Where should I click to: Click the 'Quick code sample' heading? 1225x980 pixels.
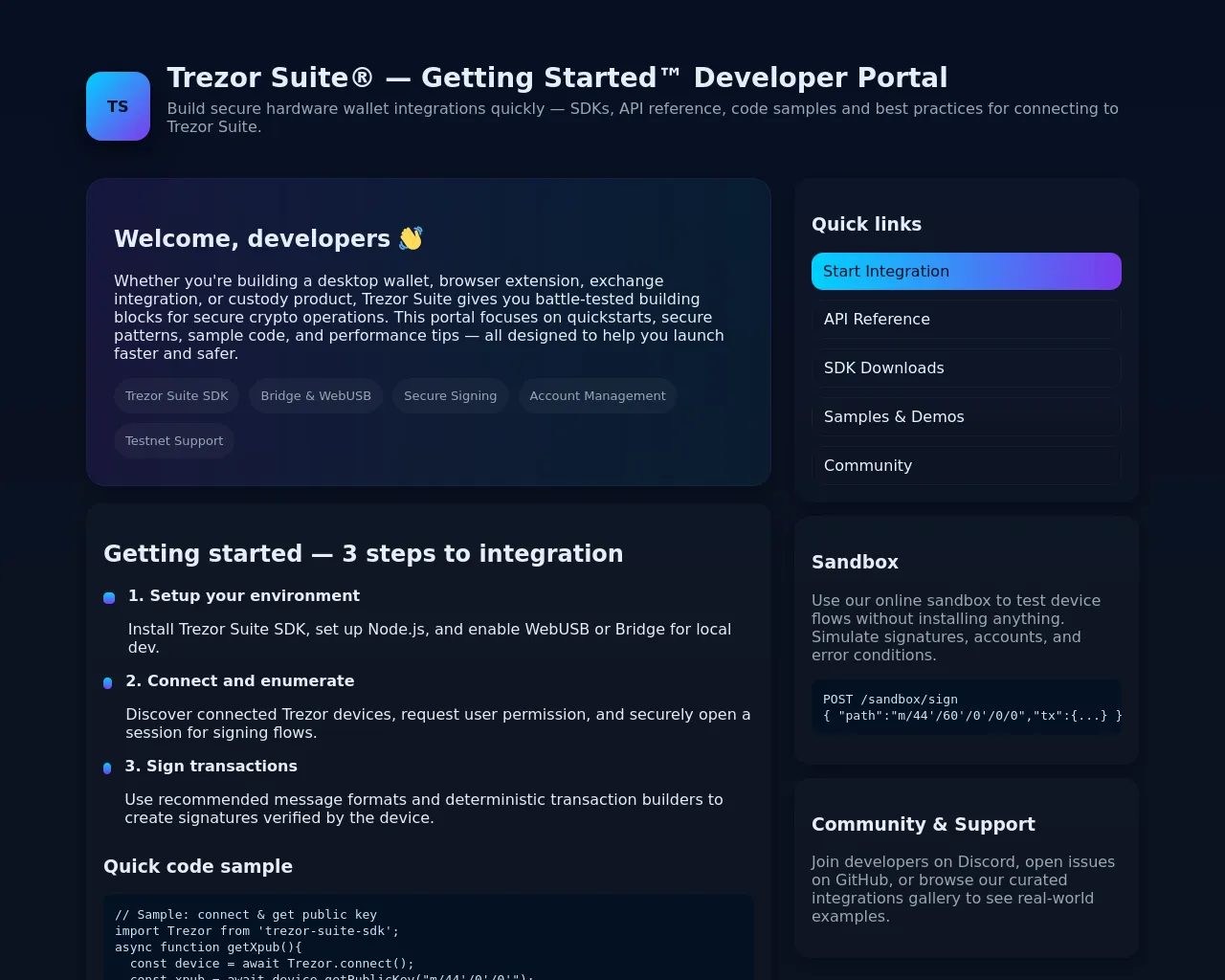(198, 866)
